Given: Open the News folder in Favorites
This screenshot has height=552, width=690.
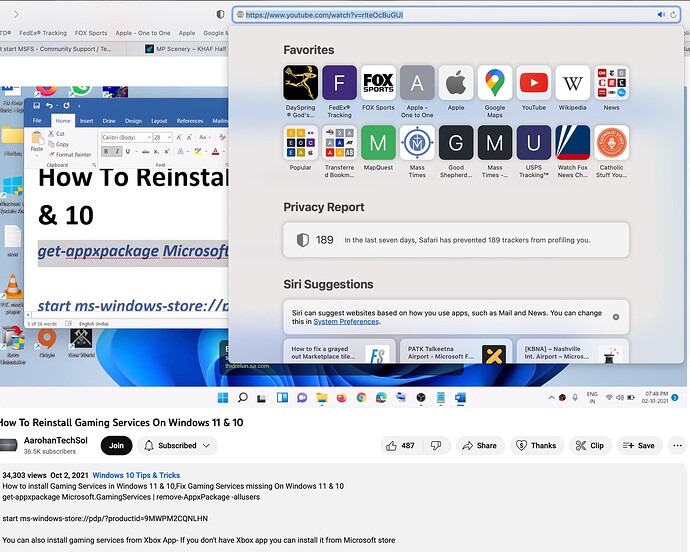Looking at the screenshot, I should click(611, 83).
